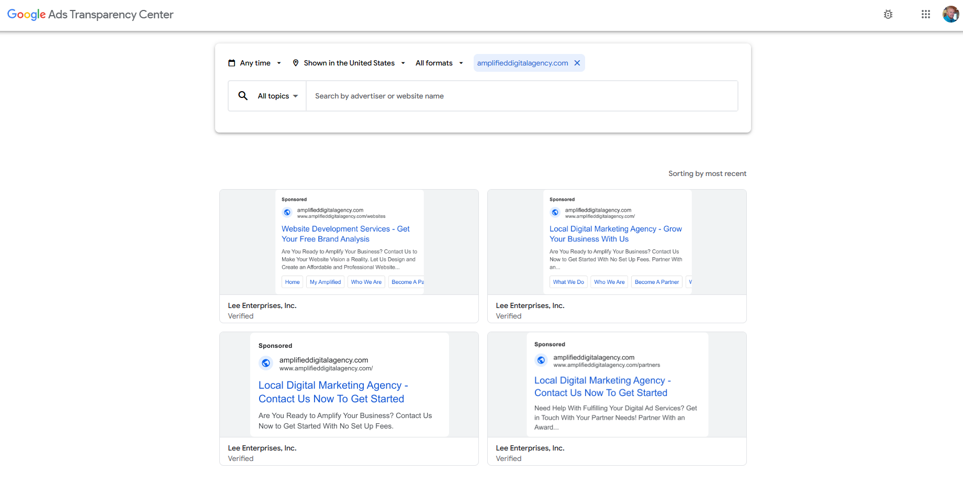Open the Website Development Services ad card
Image resolution: width=963 pixels, height=494 pixels.
click(x=348, y=241)
